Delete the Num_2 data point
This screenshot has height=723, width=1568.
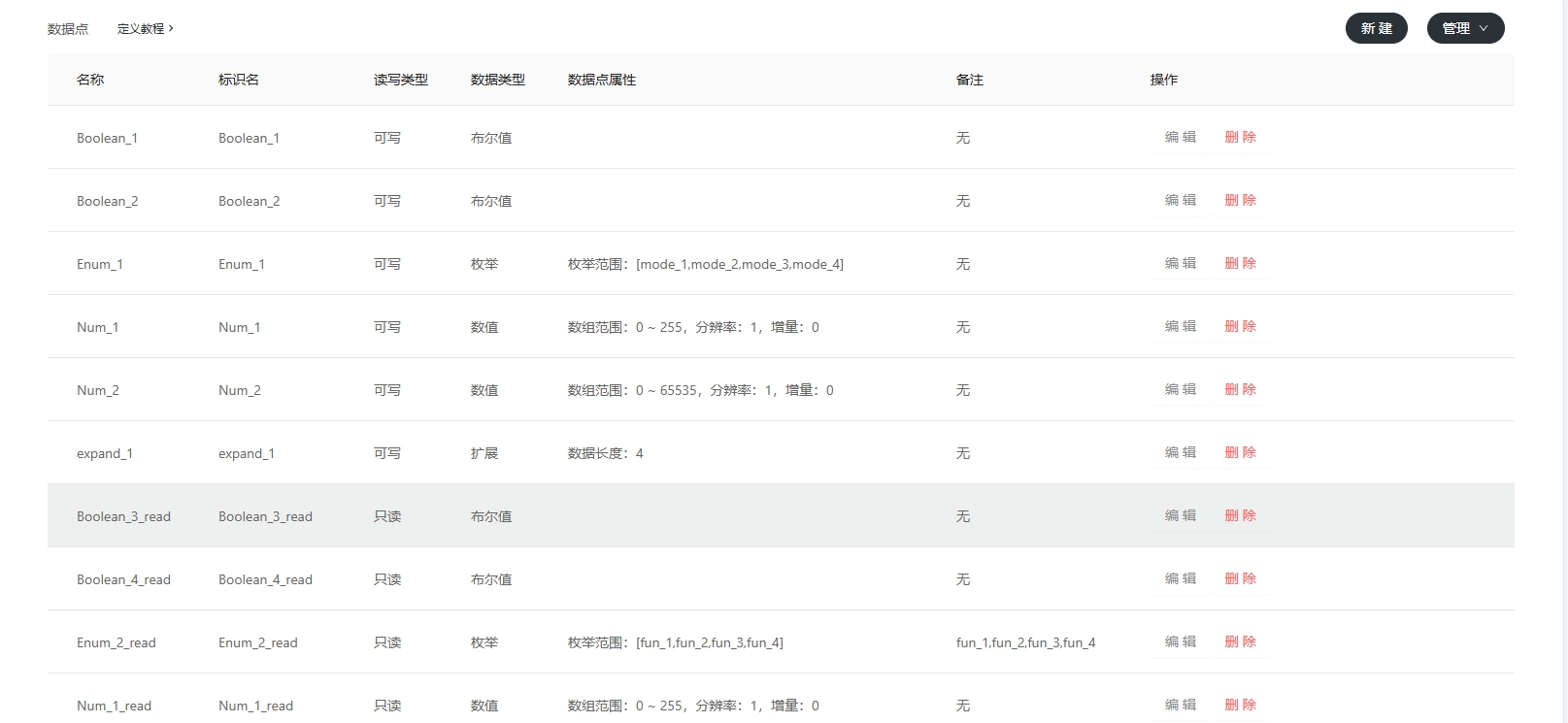pos(1240,389)
